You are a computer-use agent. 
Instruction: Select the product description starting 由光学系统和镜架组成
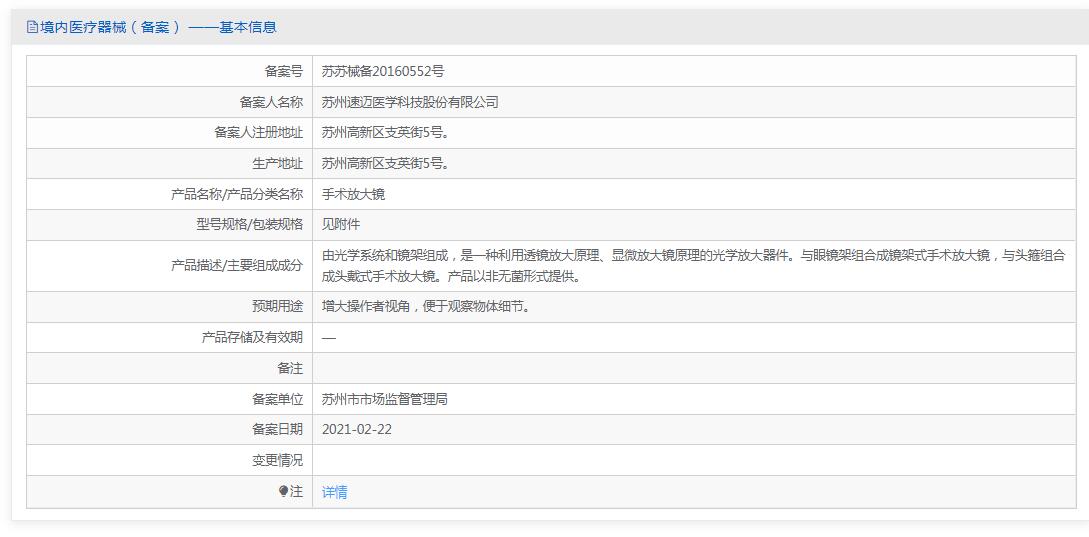point(693,265)
